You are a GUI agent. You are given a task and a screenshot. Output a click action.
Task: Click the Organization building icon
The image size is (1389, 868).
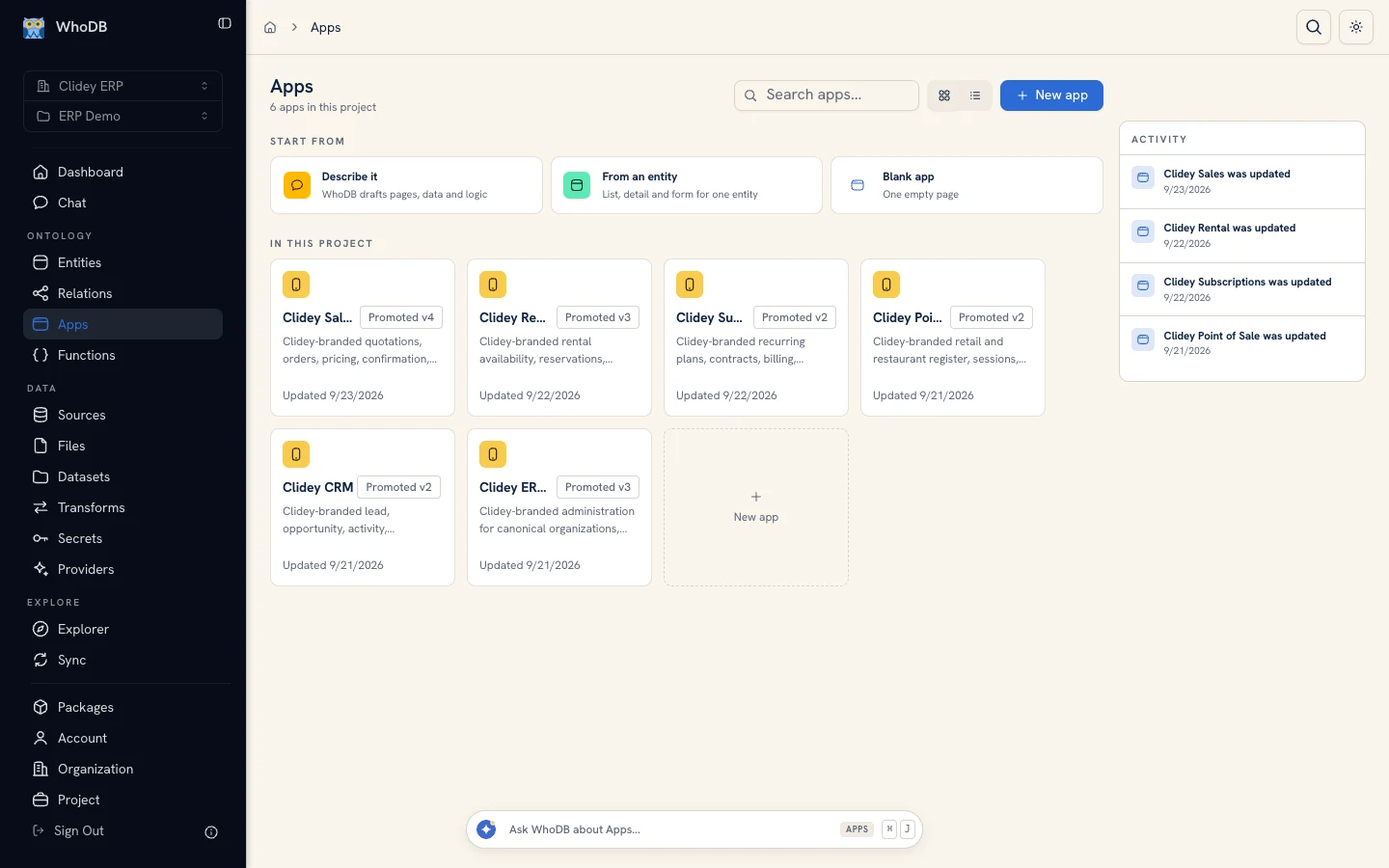41,769
